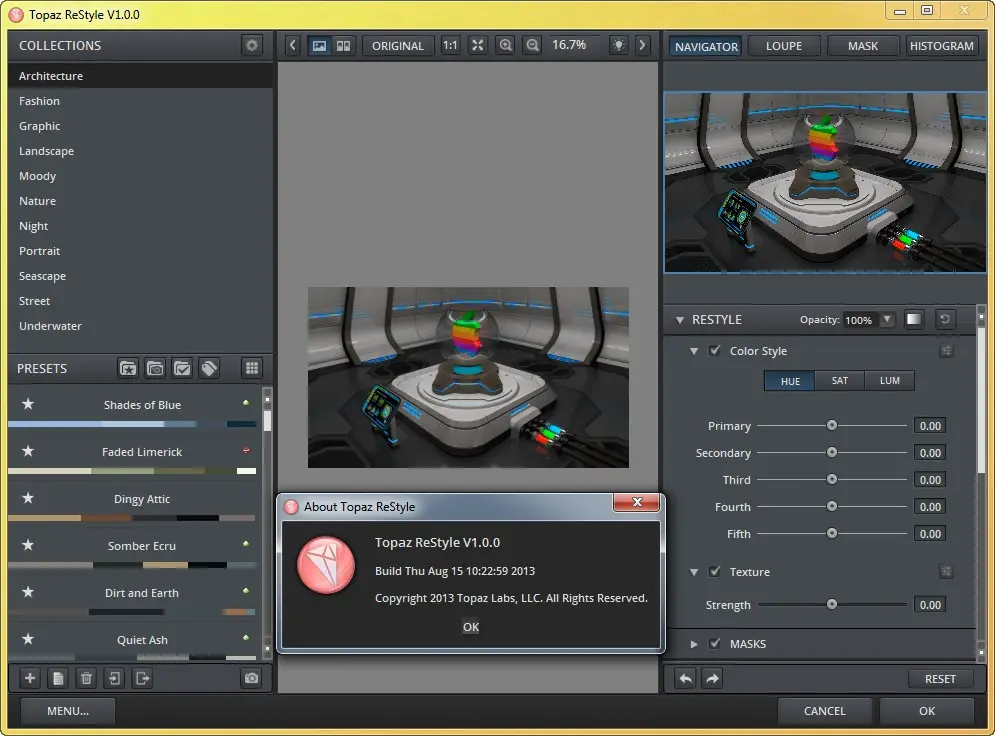Fit the image to the preview window
Image resolution: width=995 pixels, height=736 pixels.
point(478,45)
